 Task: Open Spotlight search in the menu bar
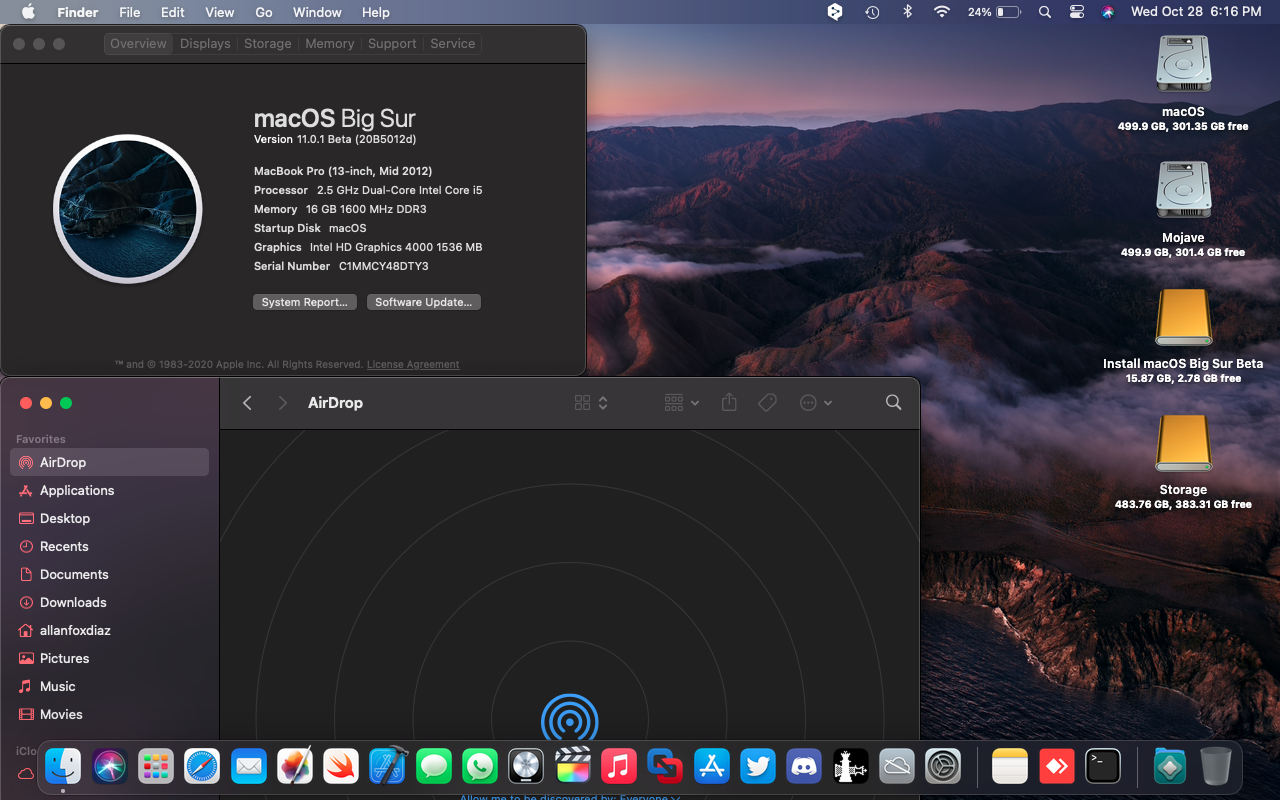[1045, 12]
